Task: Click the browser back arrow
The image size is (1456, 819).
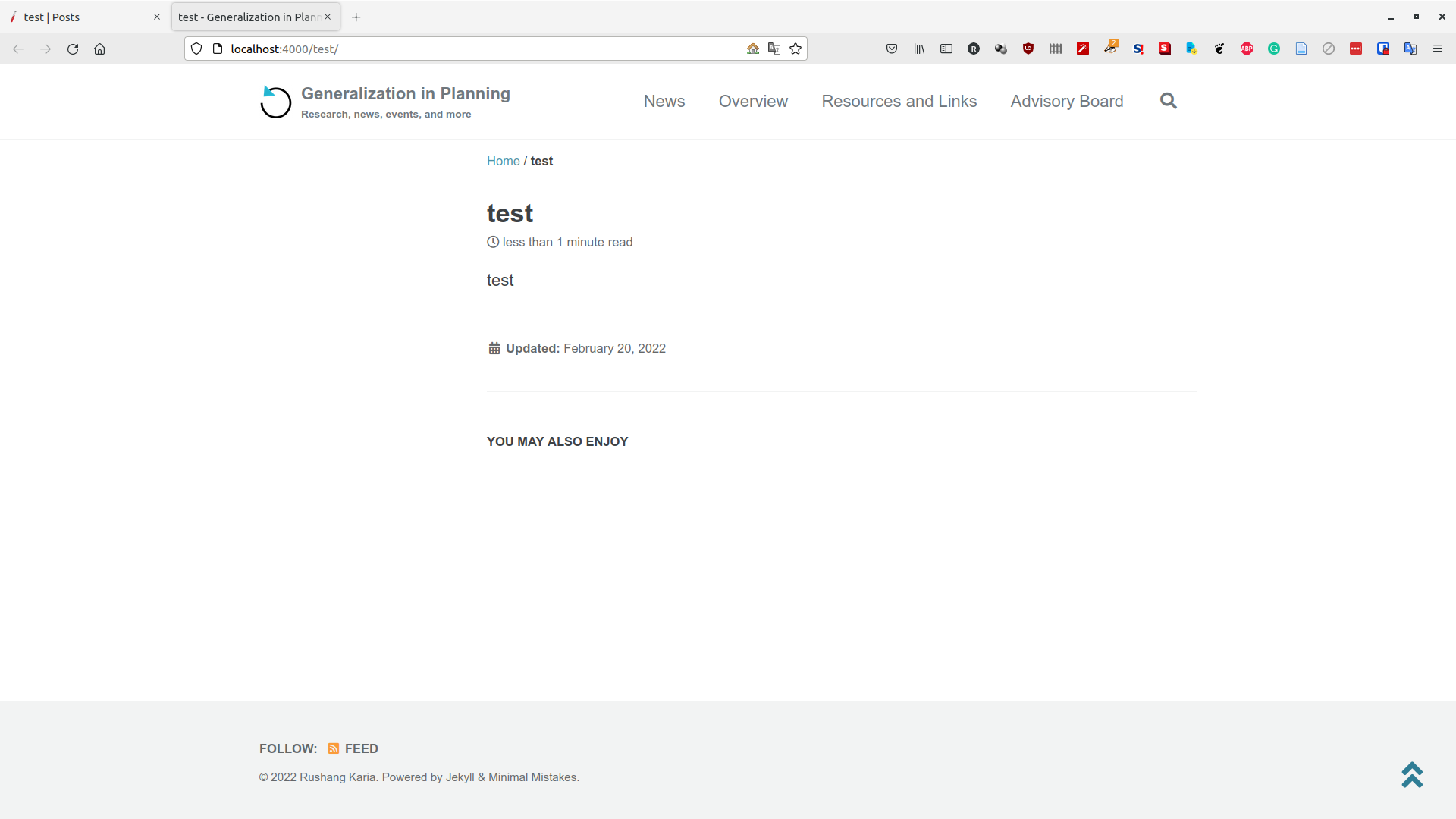Action: tap(18, 49)
